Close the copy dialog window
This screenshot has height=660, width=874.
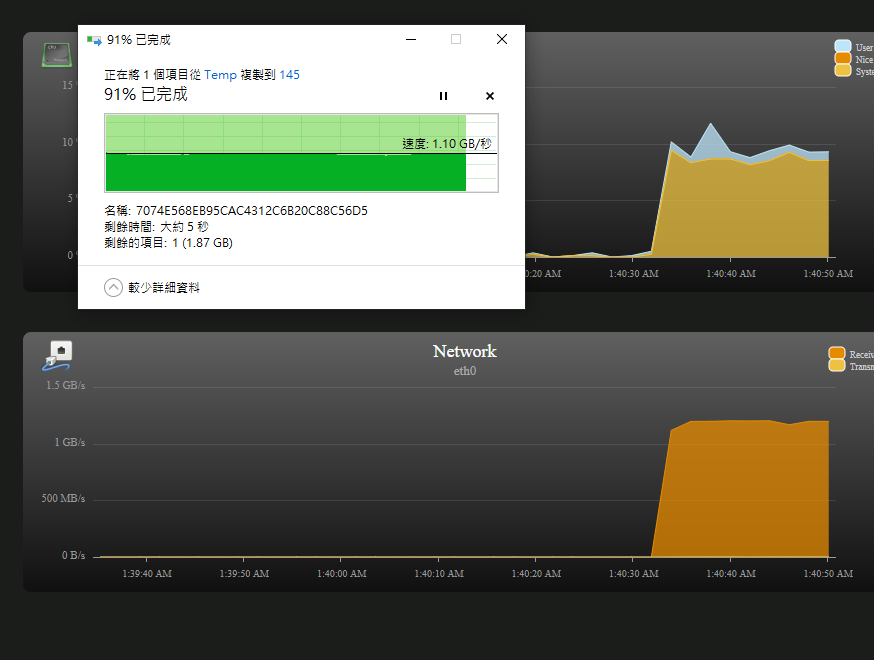(502, 39)
